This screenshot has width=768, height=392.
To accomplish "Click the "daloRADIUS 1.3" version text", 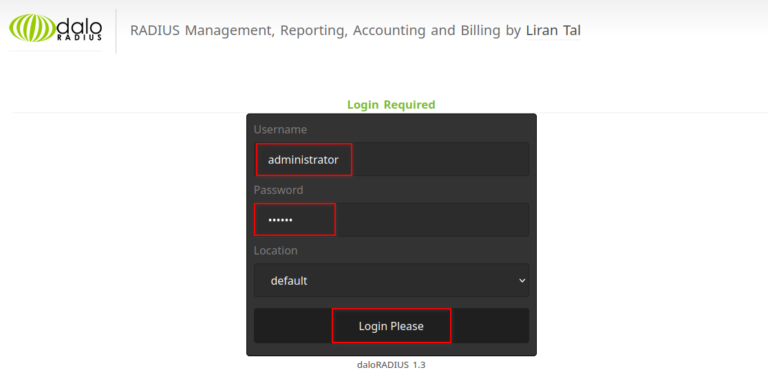I will point(391,365).
